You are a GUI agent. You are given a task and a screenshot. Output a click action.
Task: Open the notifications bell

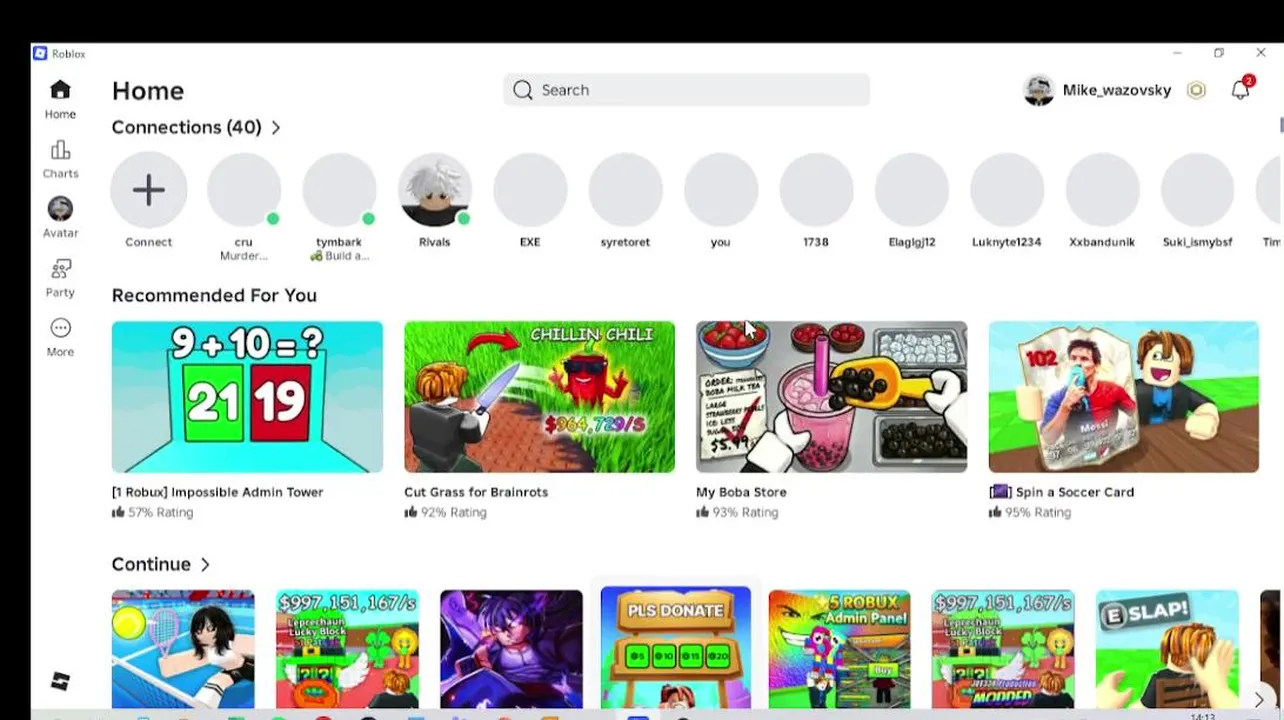click(x=1241, y=90)
